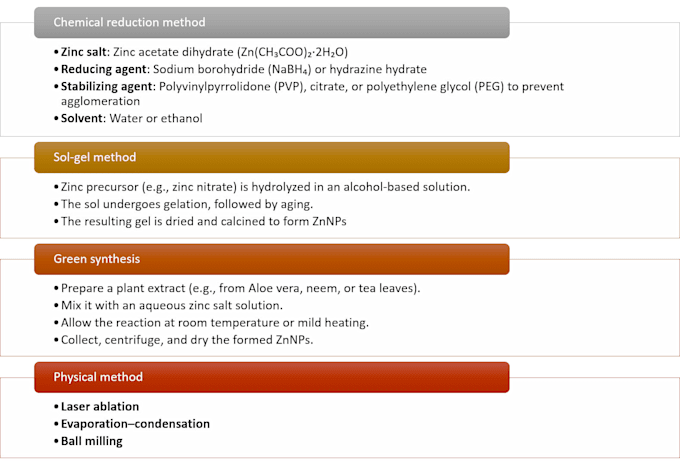Screen dimensions: 680x465
Task: Select the Physical method header bar
Action: 272,377
